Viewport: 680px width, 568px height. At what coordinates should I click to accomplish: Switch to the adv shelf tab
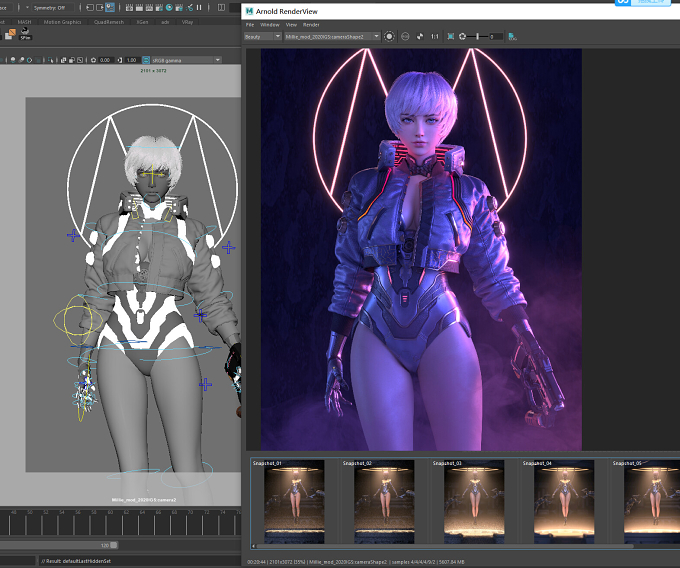coord(165,22)
